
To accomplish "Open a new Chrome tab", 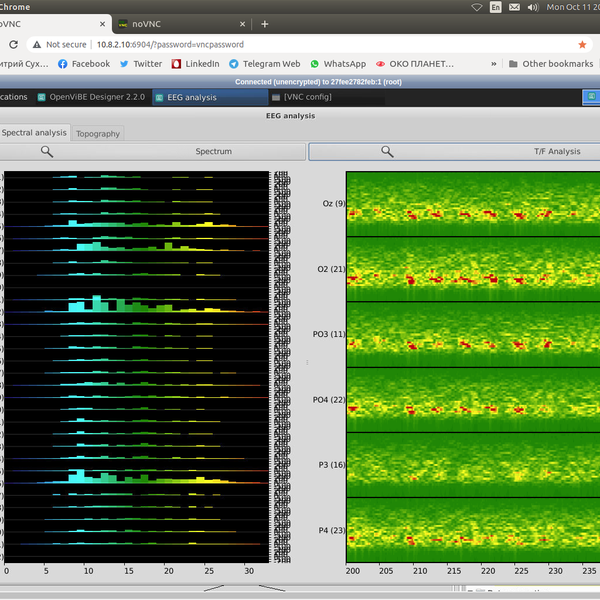I will (x=264, y=23).
